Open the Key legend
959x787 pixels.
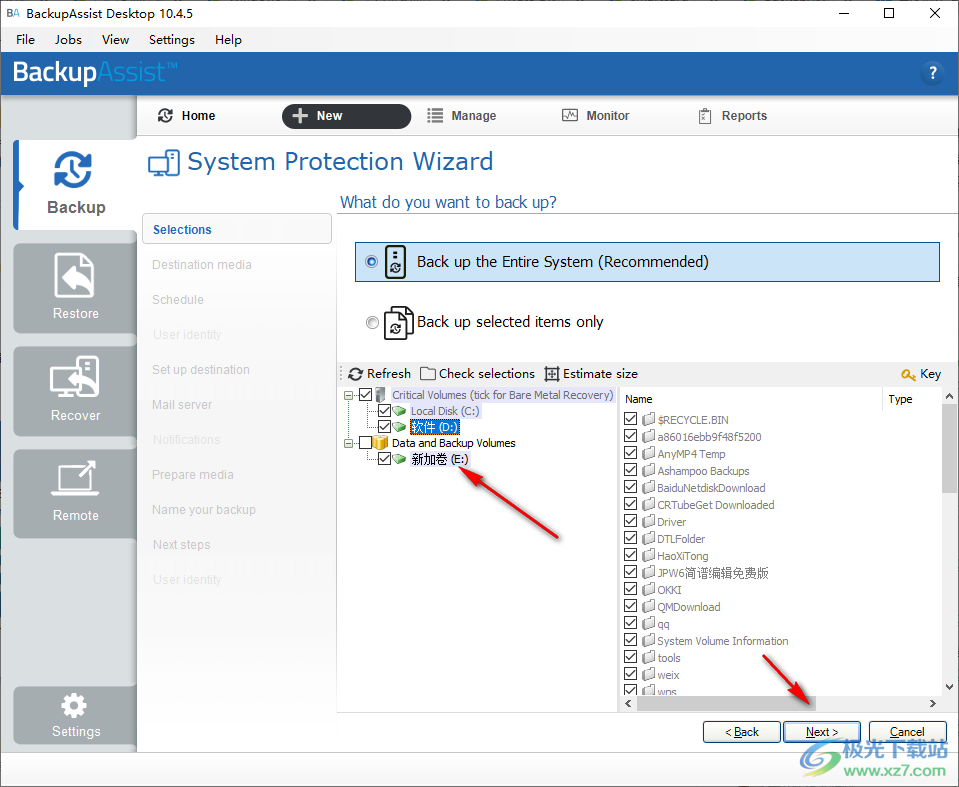pyautogui.click(x=921, y=374)
